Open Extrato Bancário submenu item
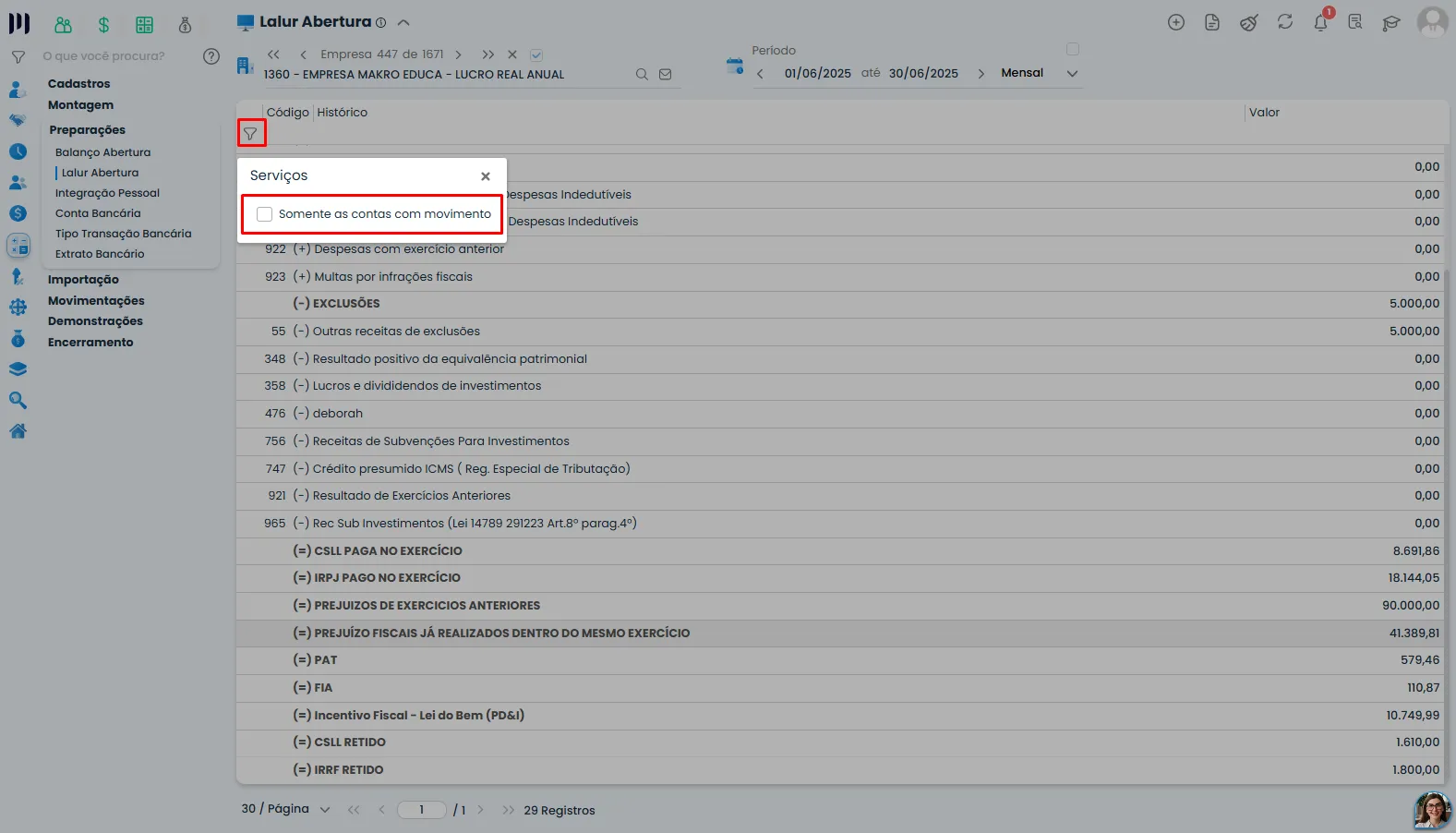The width and height of the screenshot is (1456, 833). pyautogui.click(x=100, y=254)
